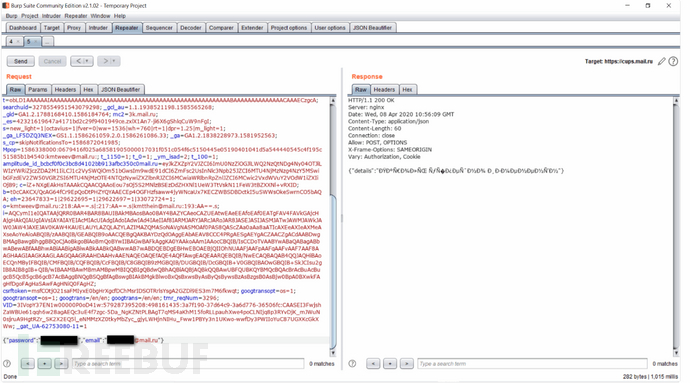Image resolution: width=690 pixels, height=383 pixels.
Task: Click the response JSON body with "details" line
Action: click(x=456, y=171)
